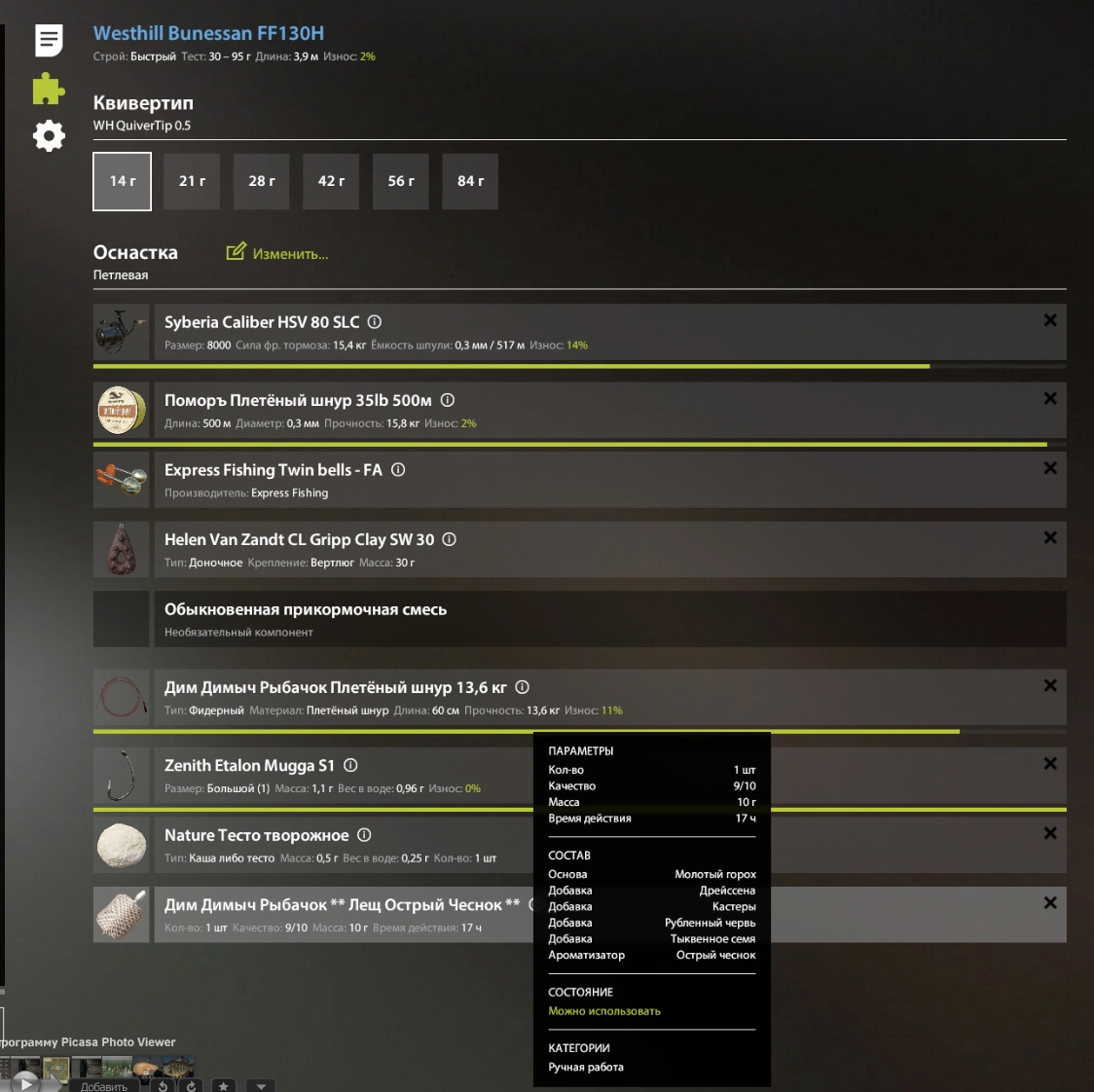This screenshot has width=1094, height=1092.
Task: Remove Helen Van Zandt sinker with X
Action: 1050,538
